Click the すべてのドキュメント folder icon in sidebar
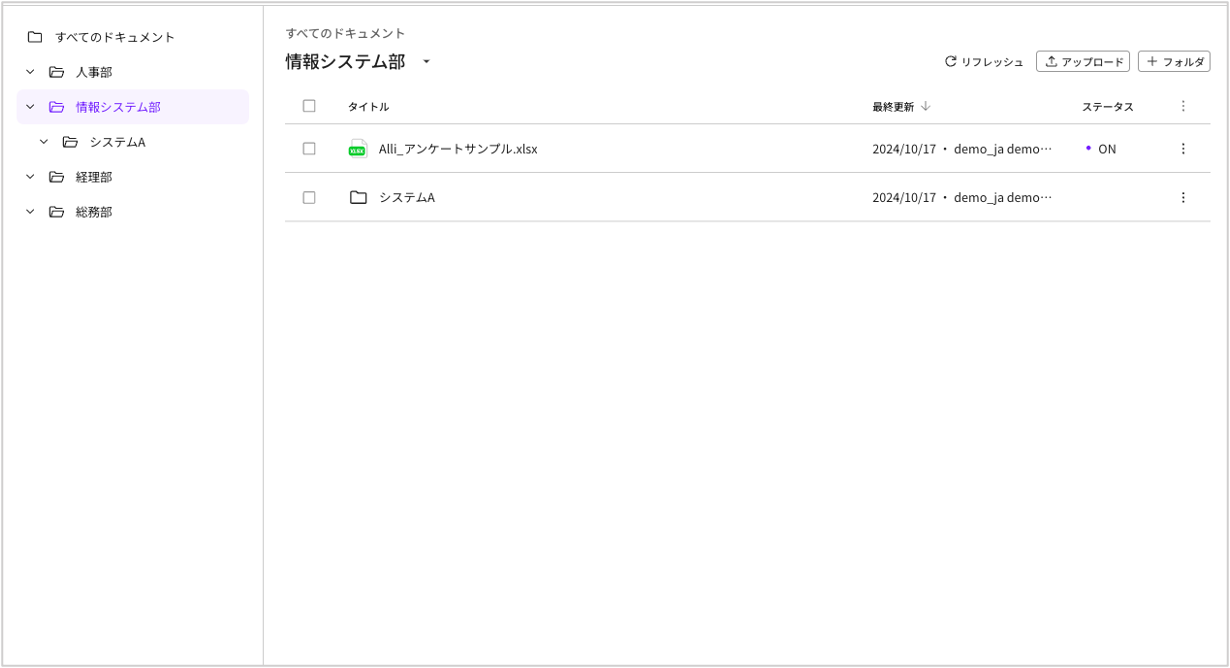This screenshot has height=668, width=1230. [35, 37]
